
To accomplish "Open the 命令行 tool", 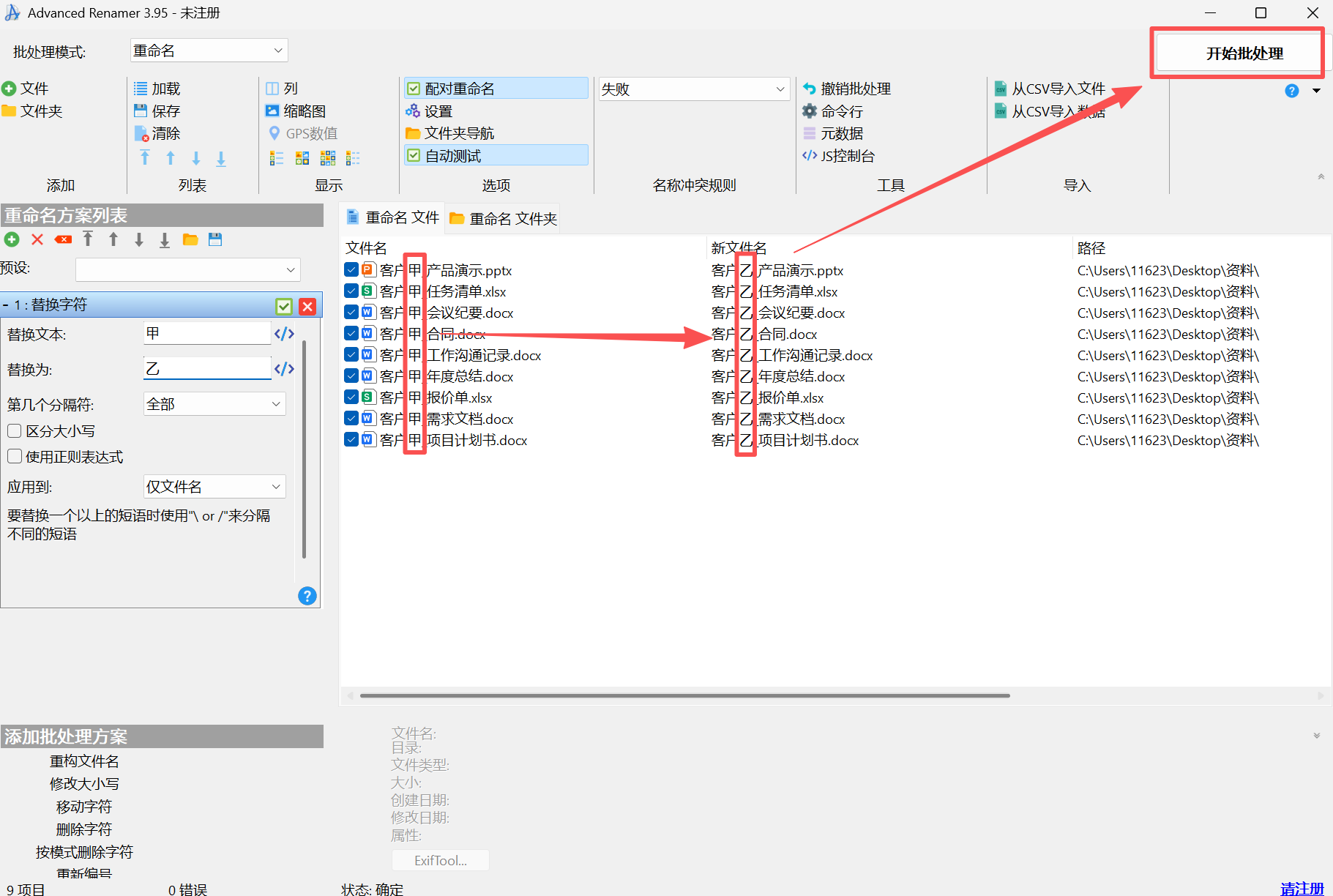I will 833,111.
